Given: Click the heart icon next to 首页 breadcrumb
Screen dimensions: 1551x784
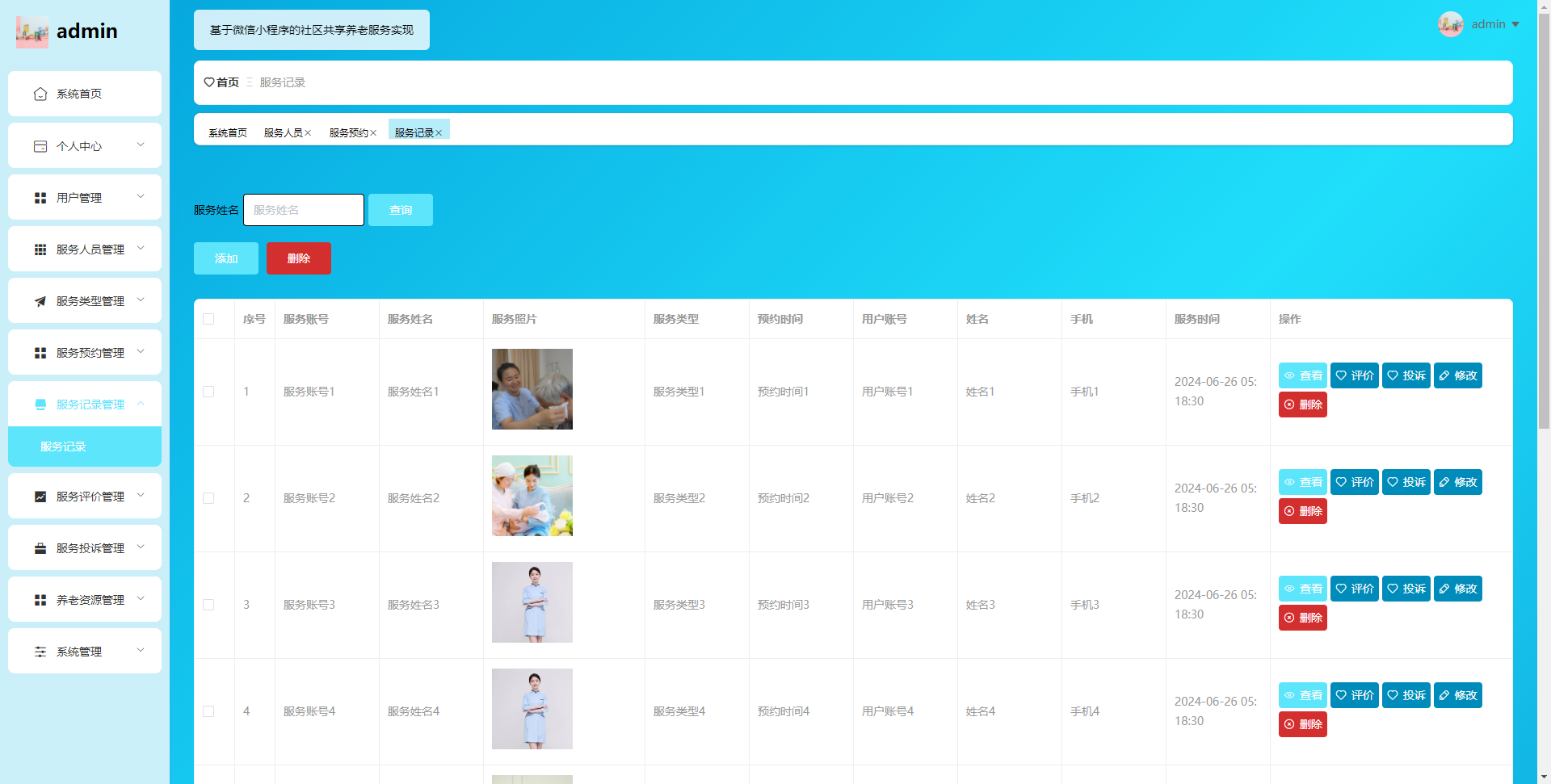Looking at the screenshot, I should pos(209,82).
